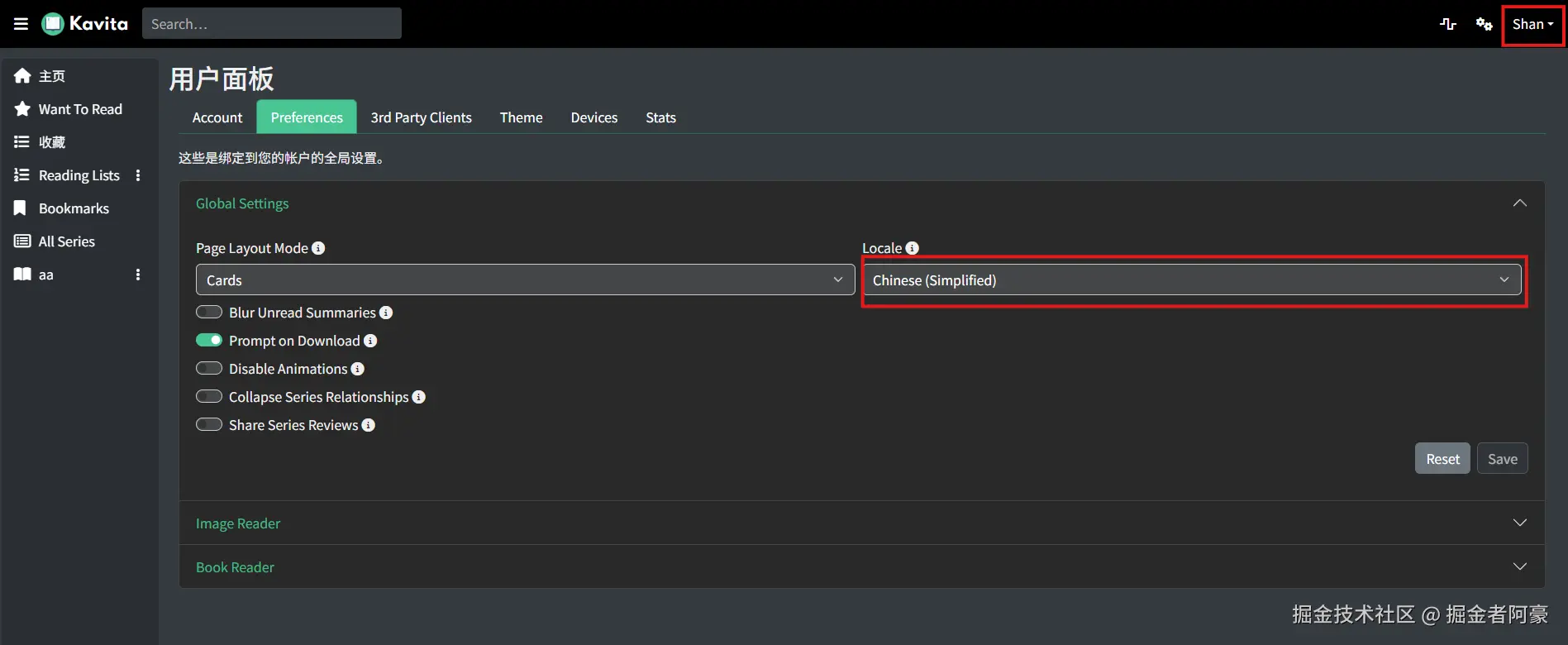Switch to the Theme tab
Screen dimensions: 1568x645
pos(522,117)
